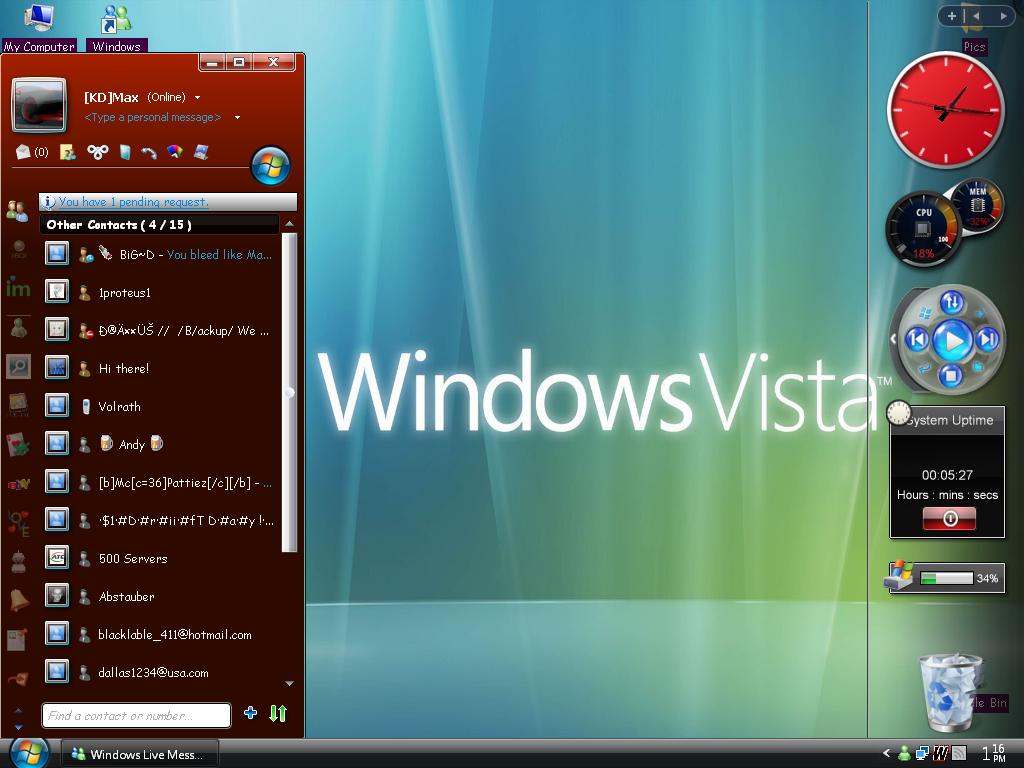Open the three-ring sharing icon in Messenger toolbar
The image size is (1024, 768).
coord(98,152)
